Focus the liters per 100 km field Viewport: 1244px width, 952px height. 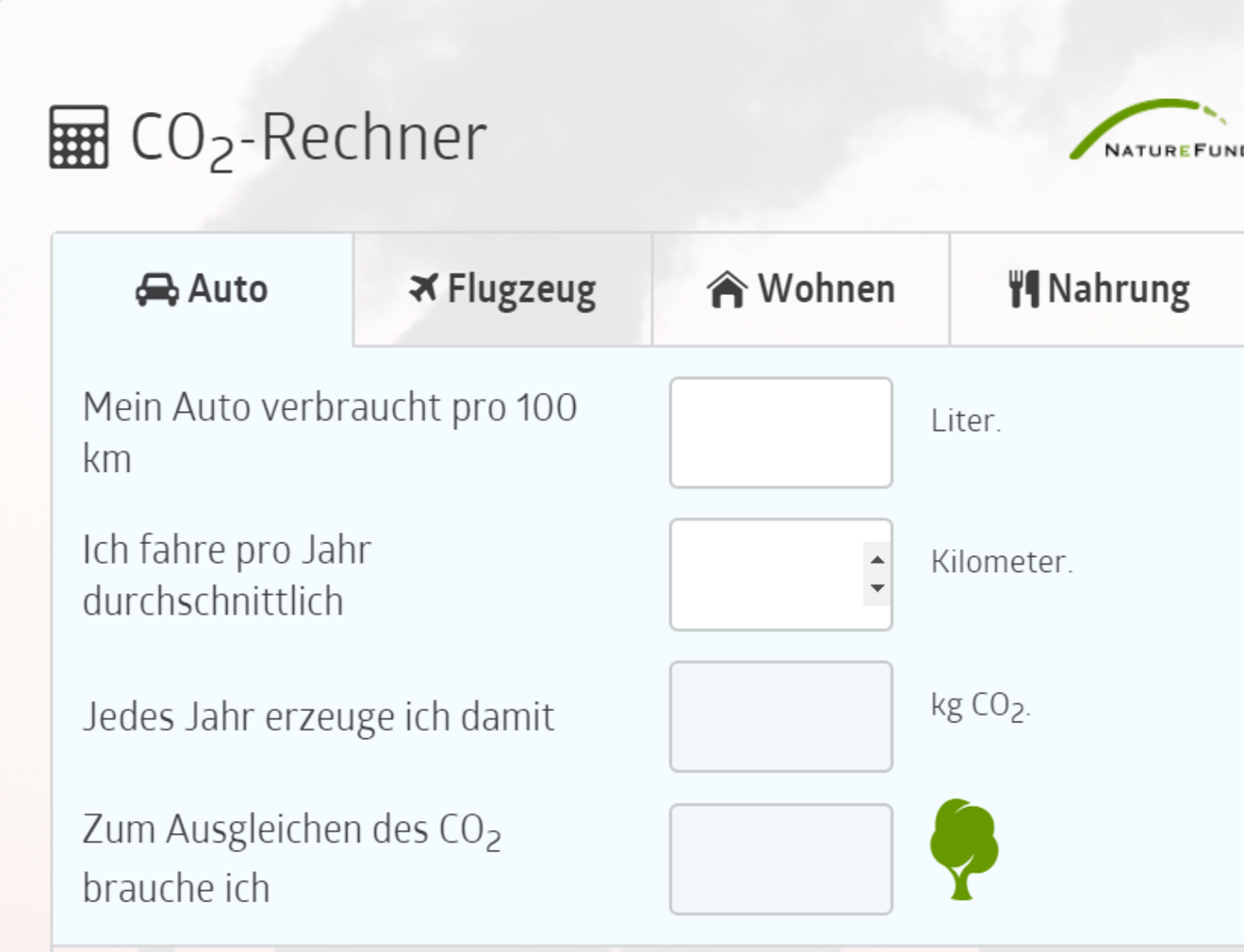[780, 433]
